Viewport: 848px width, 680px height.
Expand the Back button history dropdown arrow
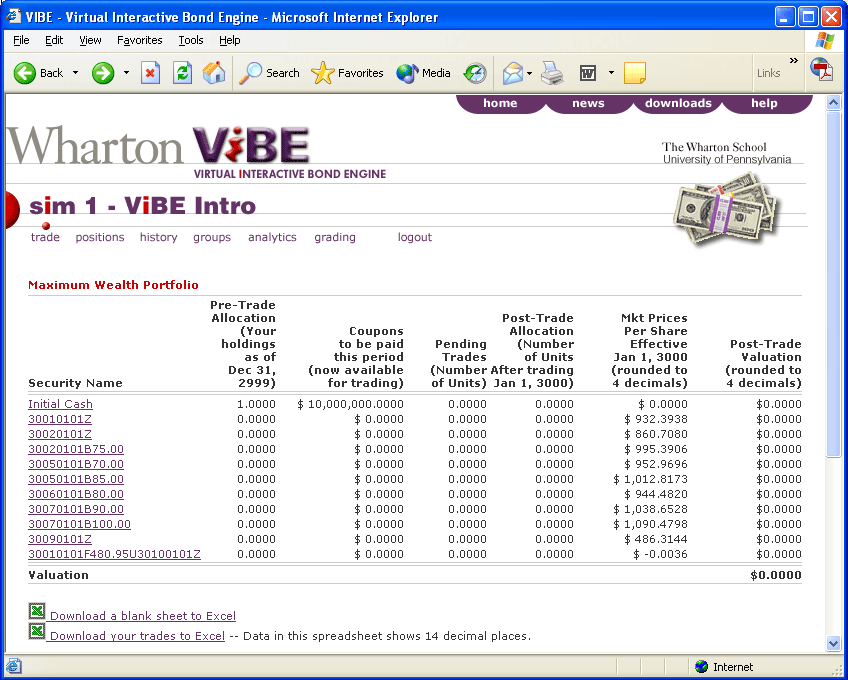point(75,73)
